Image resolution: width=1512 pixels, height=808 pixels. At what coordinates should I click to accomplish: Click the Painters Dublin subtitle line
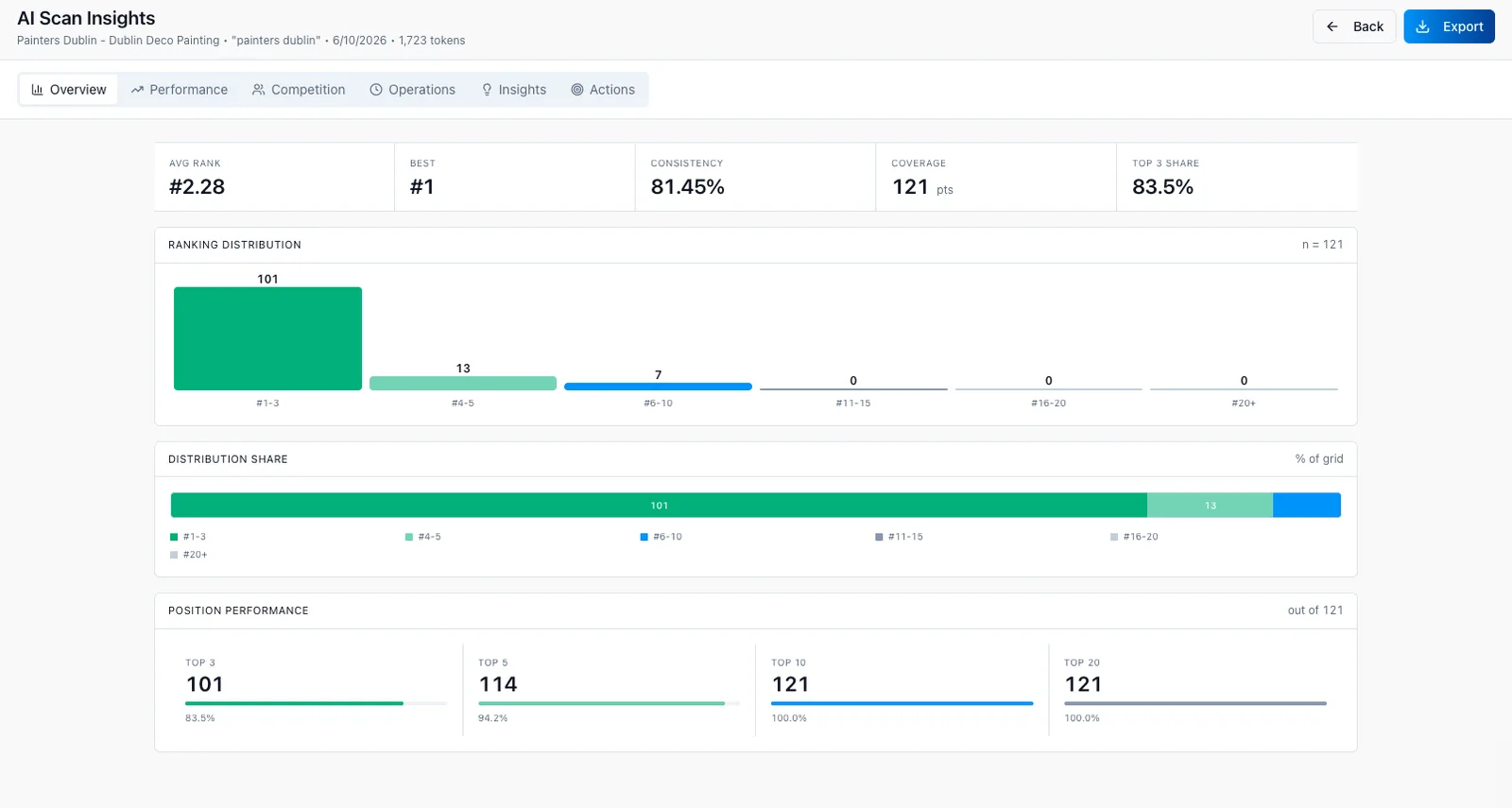[241, 41]
